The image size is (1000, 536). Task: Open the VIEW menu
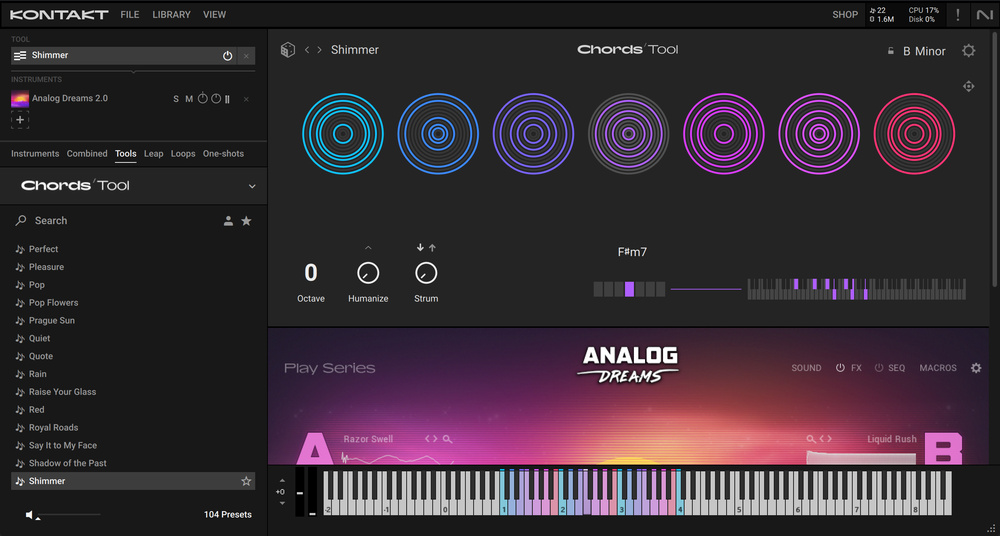pyautogui.click(x=214, y=15)
